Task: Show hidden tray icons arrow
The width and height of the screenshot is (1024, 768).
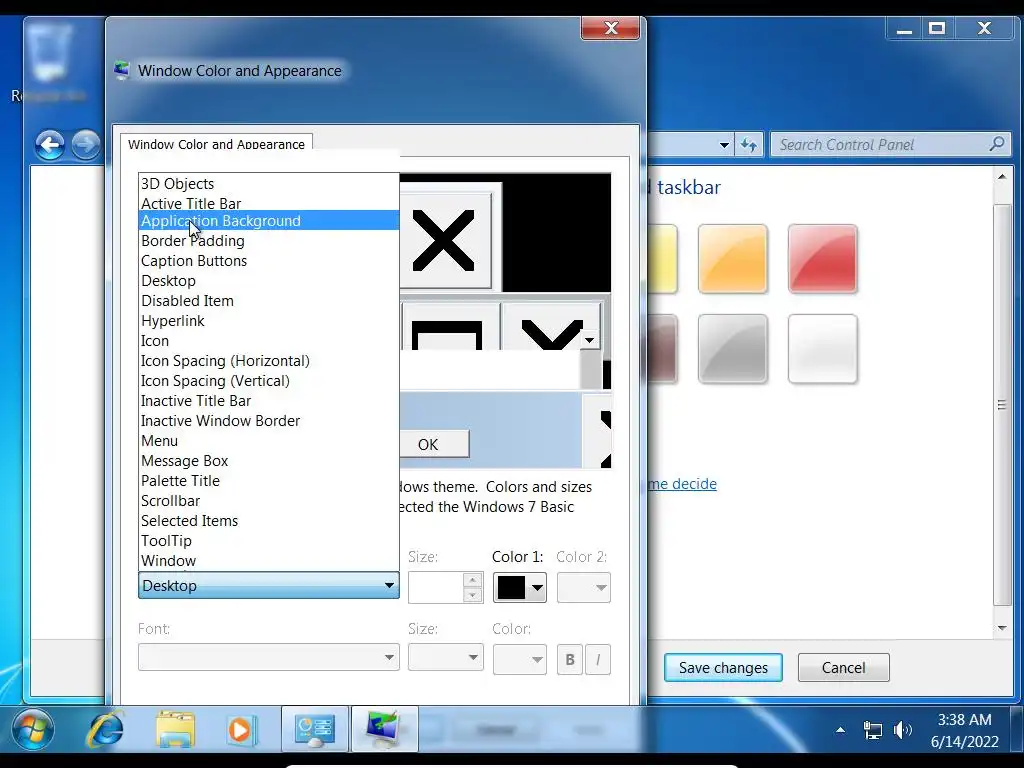Action: point(840,730)
